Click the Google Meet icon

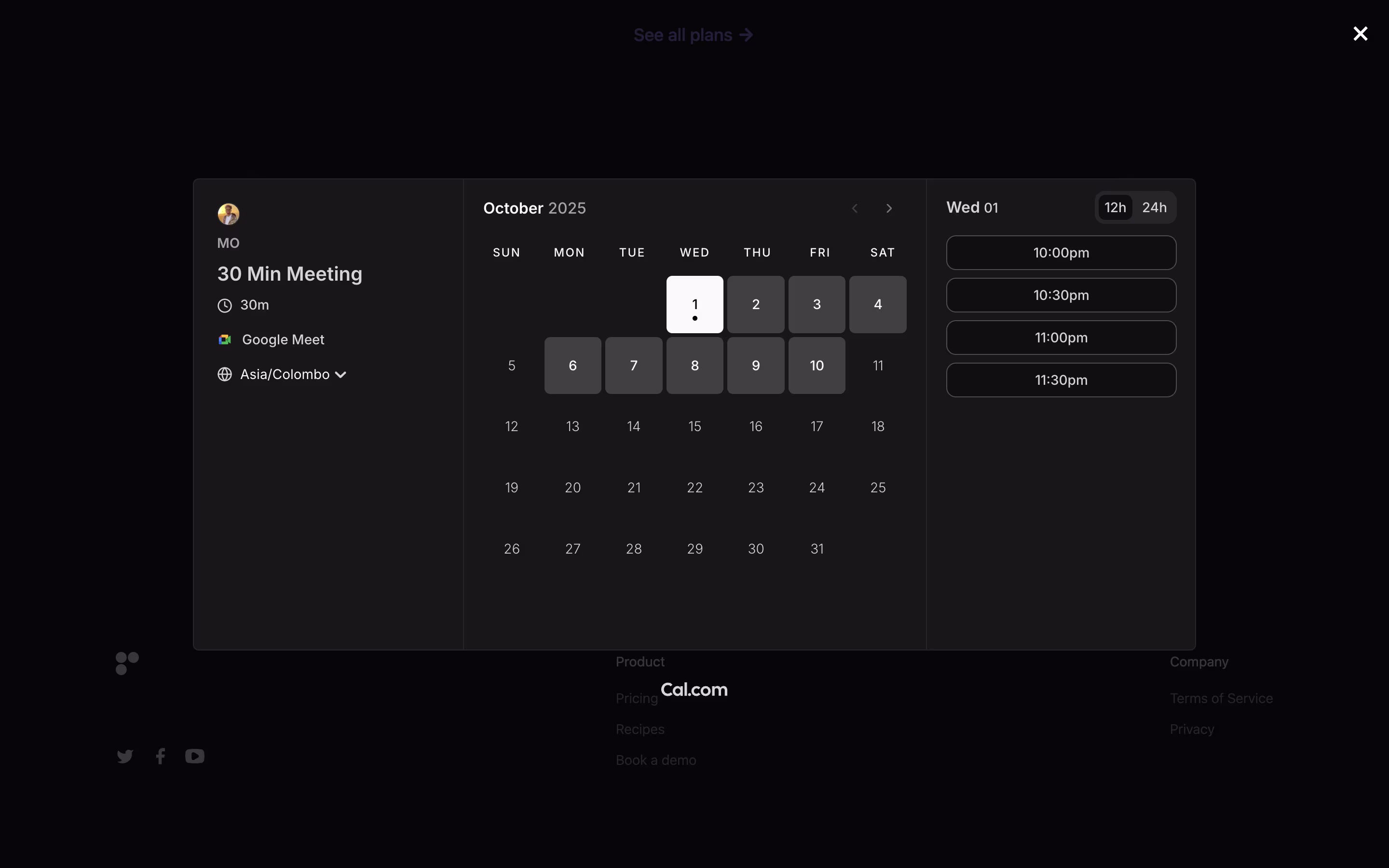(x=225, y=340)
